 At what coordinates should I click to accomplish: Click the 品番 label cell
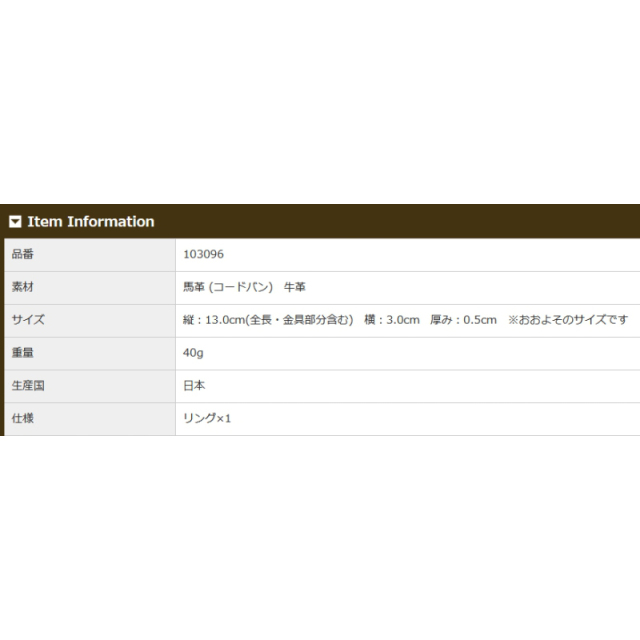tap(90, 255)
